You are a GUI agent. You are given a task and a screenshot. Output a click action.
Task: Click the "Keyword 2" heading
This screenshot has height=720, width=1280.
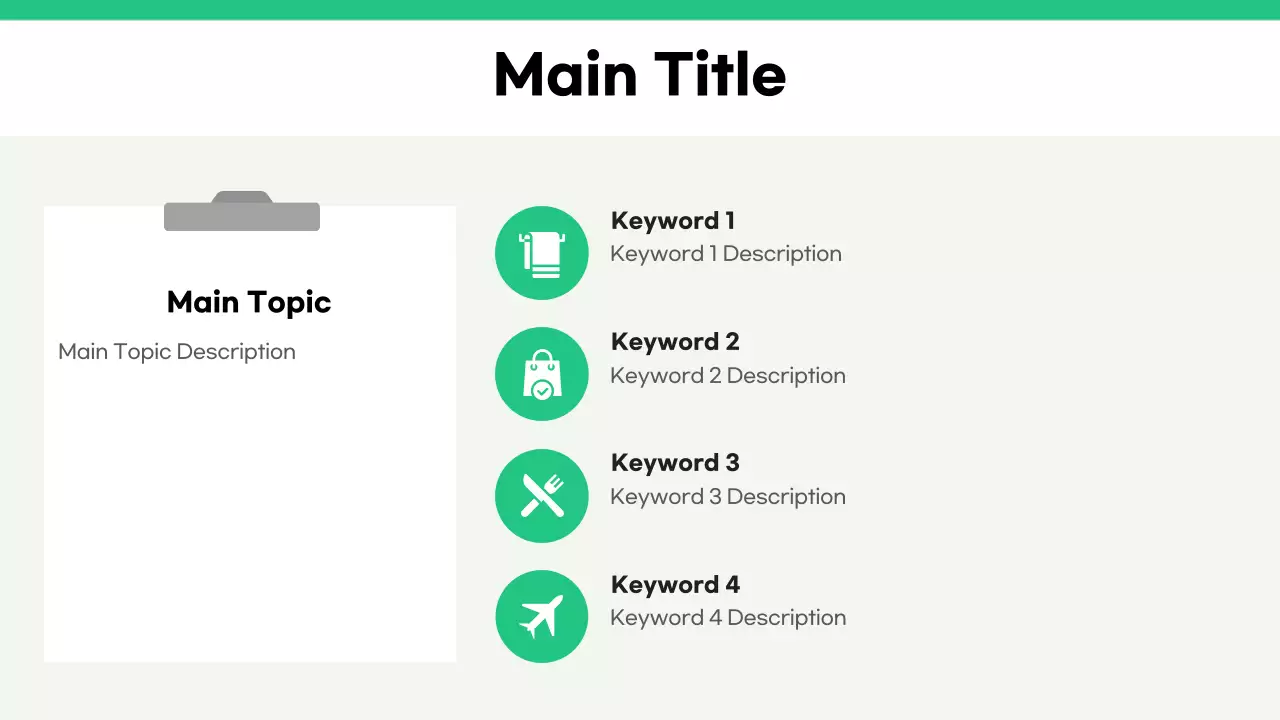point(675,342)
